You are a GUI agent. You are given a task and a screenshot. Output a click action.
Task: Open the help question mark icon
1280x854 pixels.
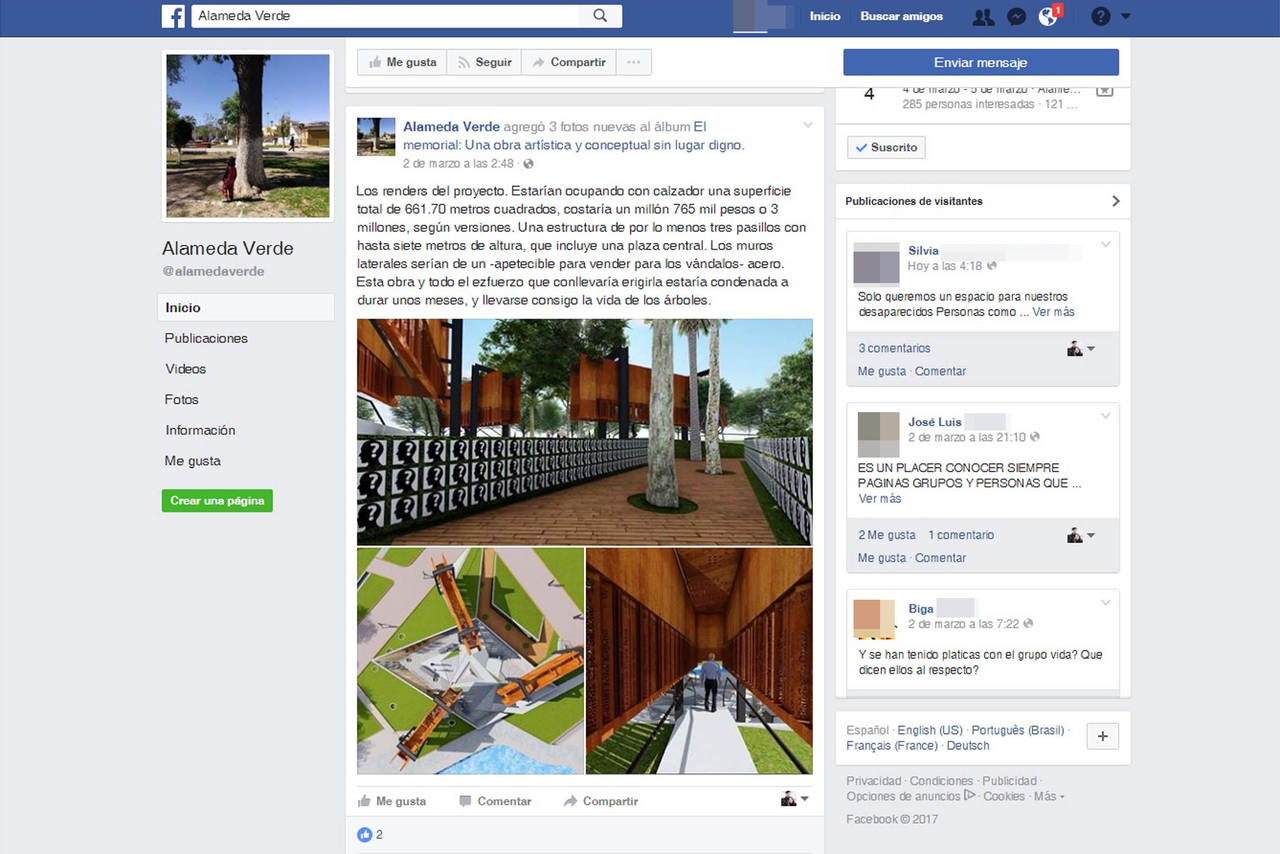point(1100,16)
